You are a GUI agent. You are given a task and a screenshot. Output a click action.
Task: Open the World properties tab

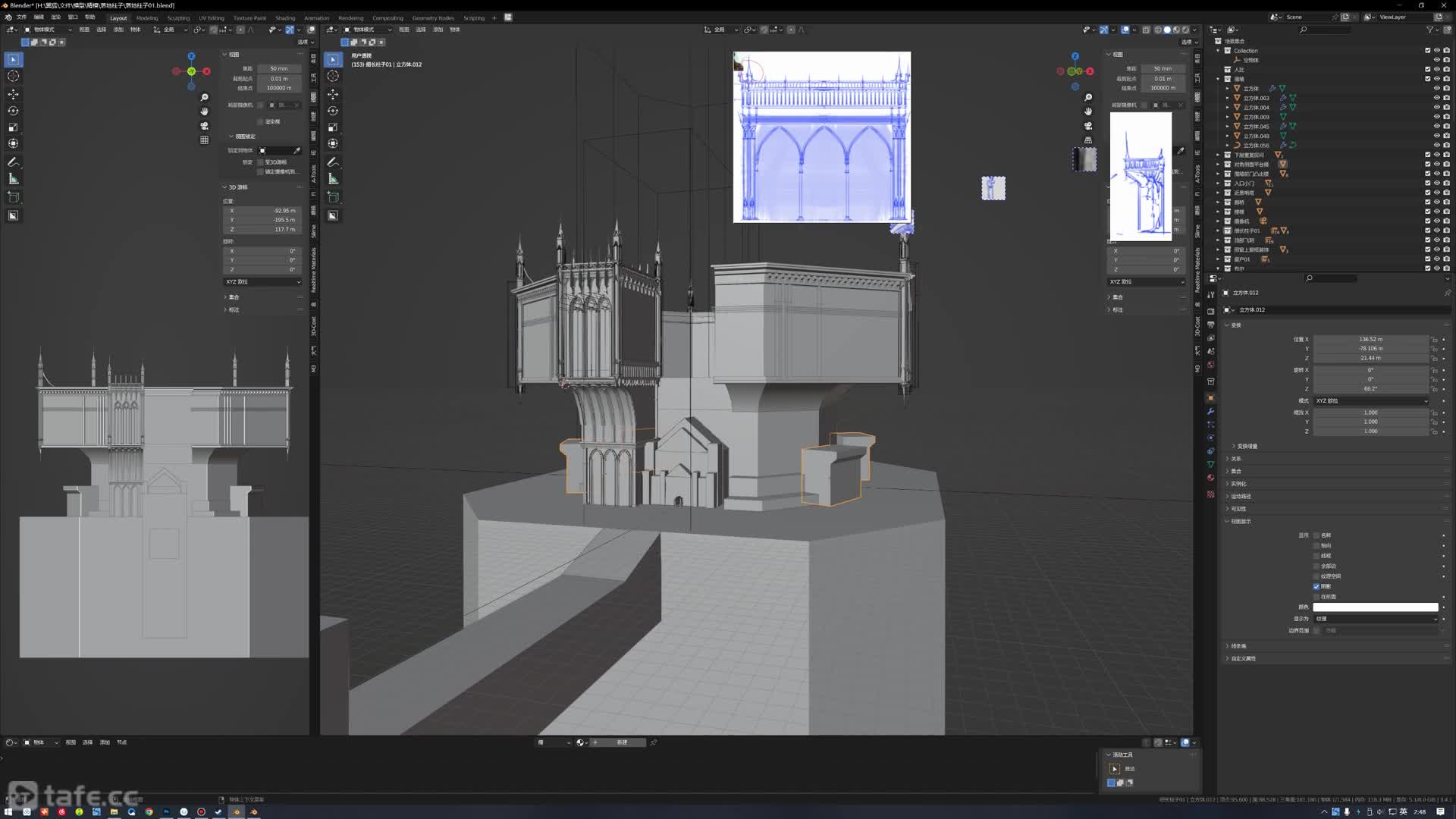1210,365
